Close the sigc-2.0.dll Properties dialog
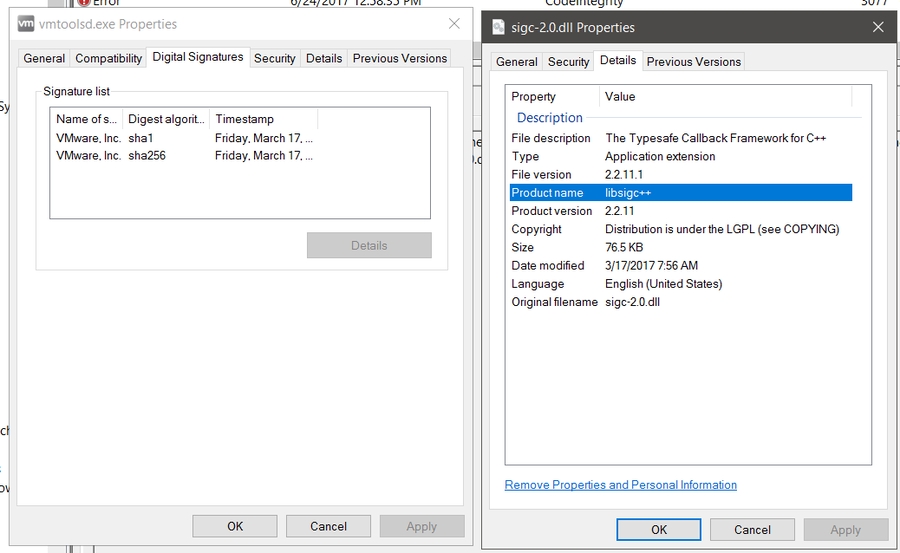This screenshot has width=900, height=553. [x=878, y=27]
